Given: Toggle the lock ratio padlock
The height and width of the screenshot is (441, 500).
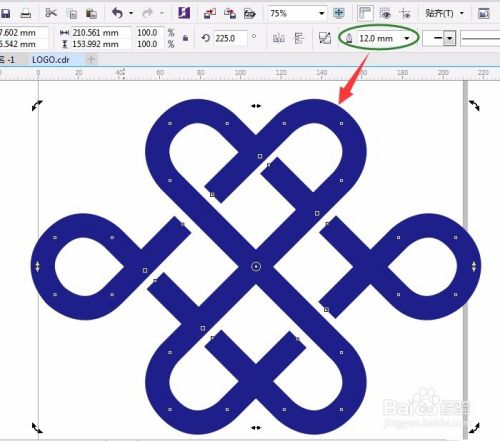Looking at the screenshot, I should click(x=186, y=38).
